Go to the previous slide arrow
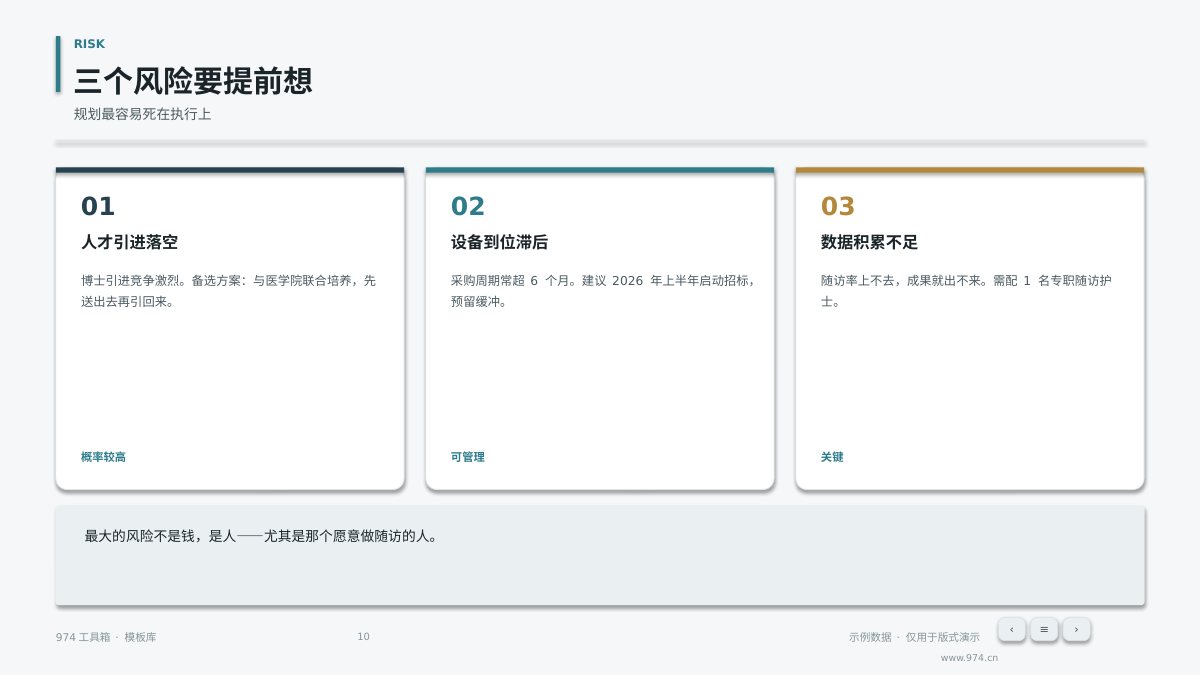Viewport: 1200px width, 675px height. point(1012,629)
